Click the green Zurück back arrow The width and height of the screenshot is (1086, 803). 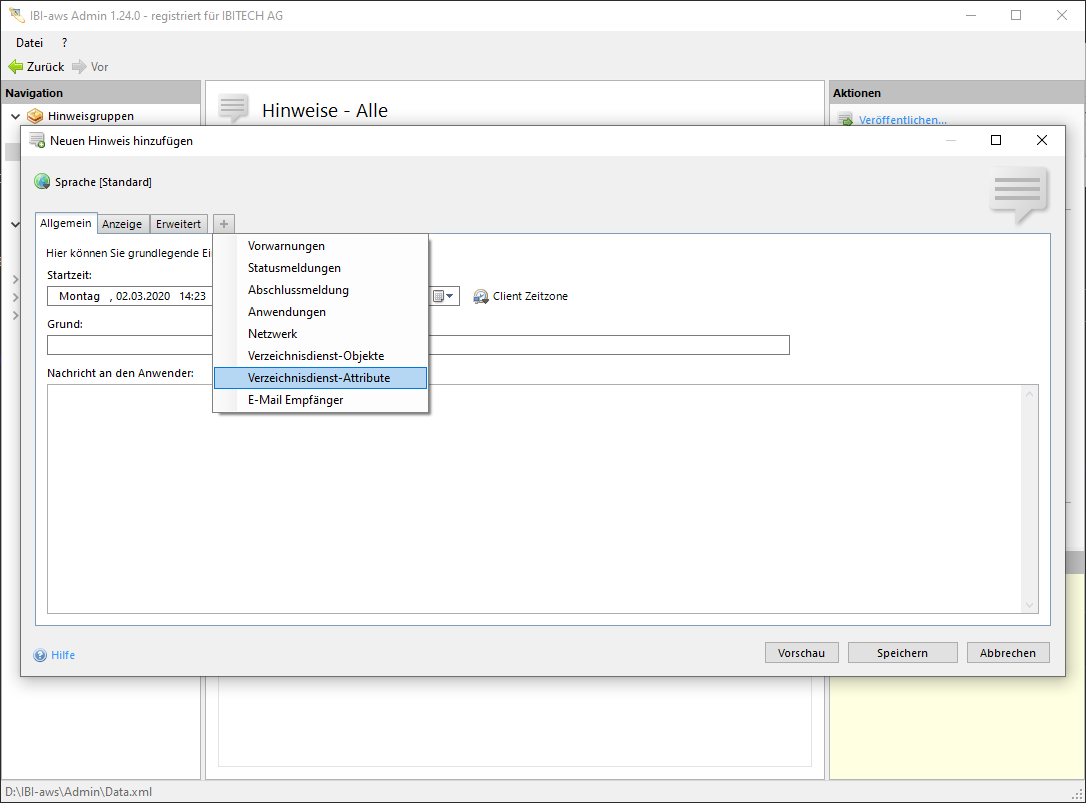pos(16,67)
